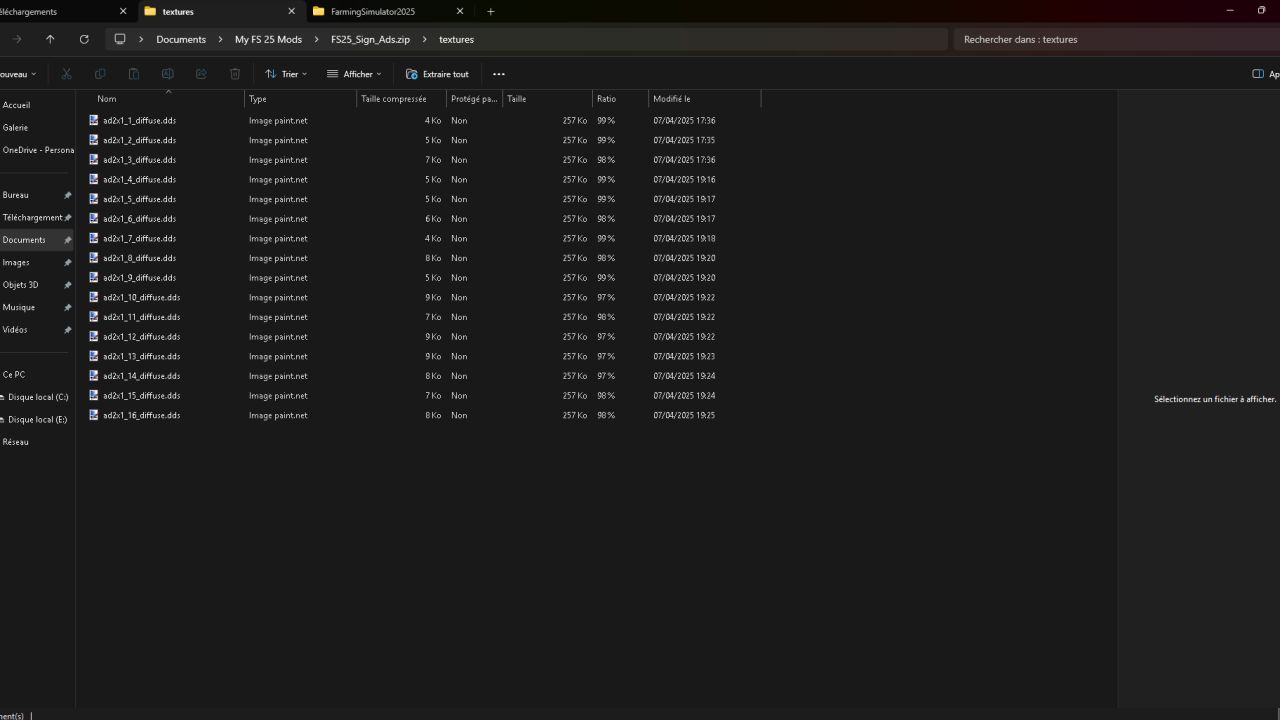Click the Rename icon in toolbar
Viewport: 1280px width, 720px height.
click(168, 74)
